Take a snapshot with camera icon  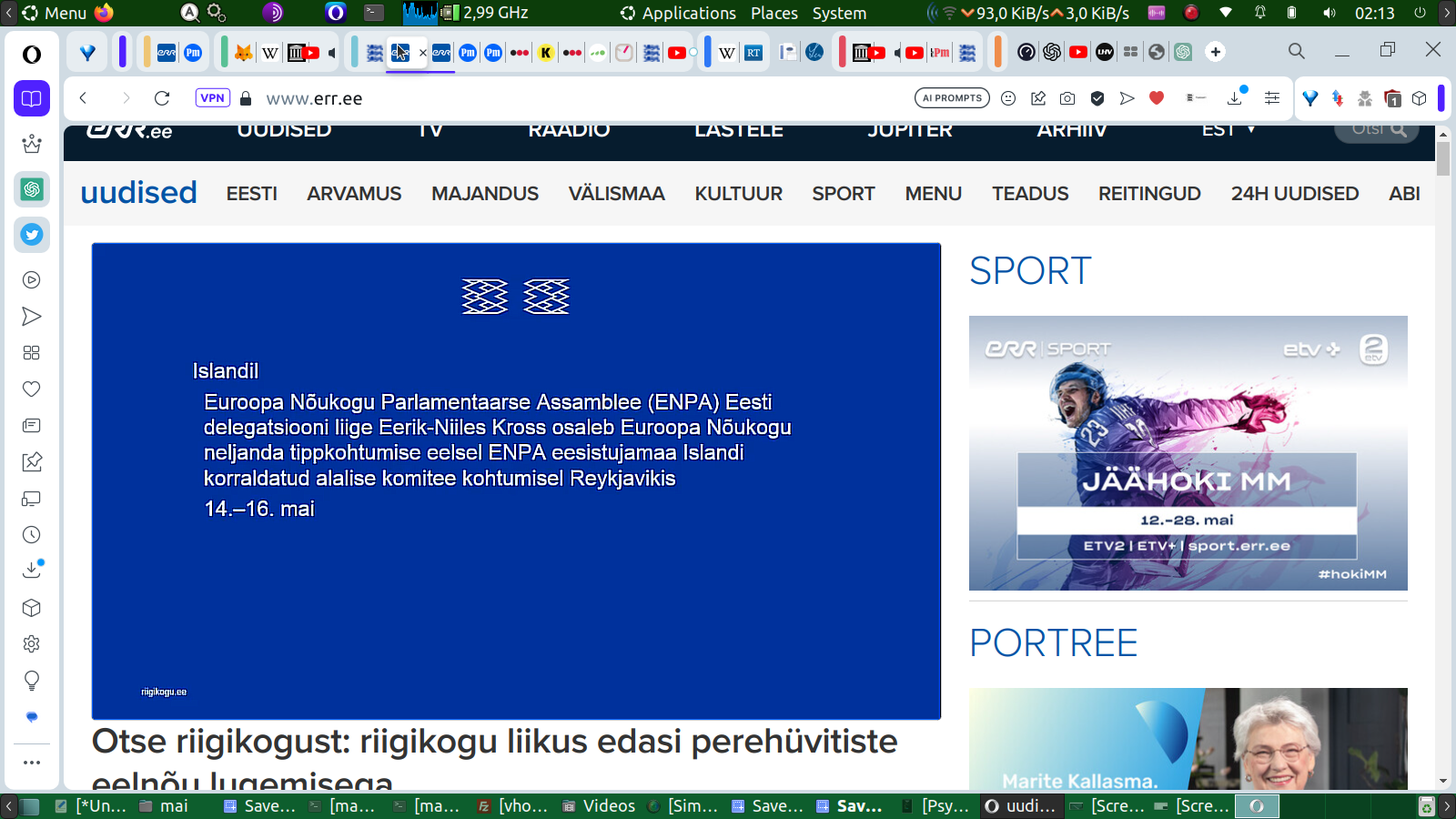click(x=1067, y=98)
